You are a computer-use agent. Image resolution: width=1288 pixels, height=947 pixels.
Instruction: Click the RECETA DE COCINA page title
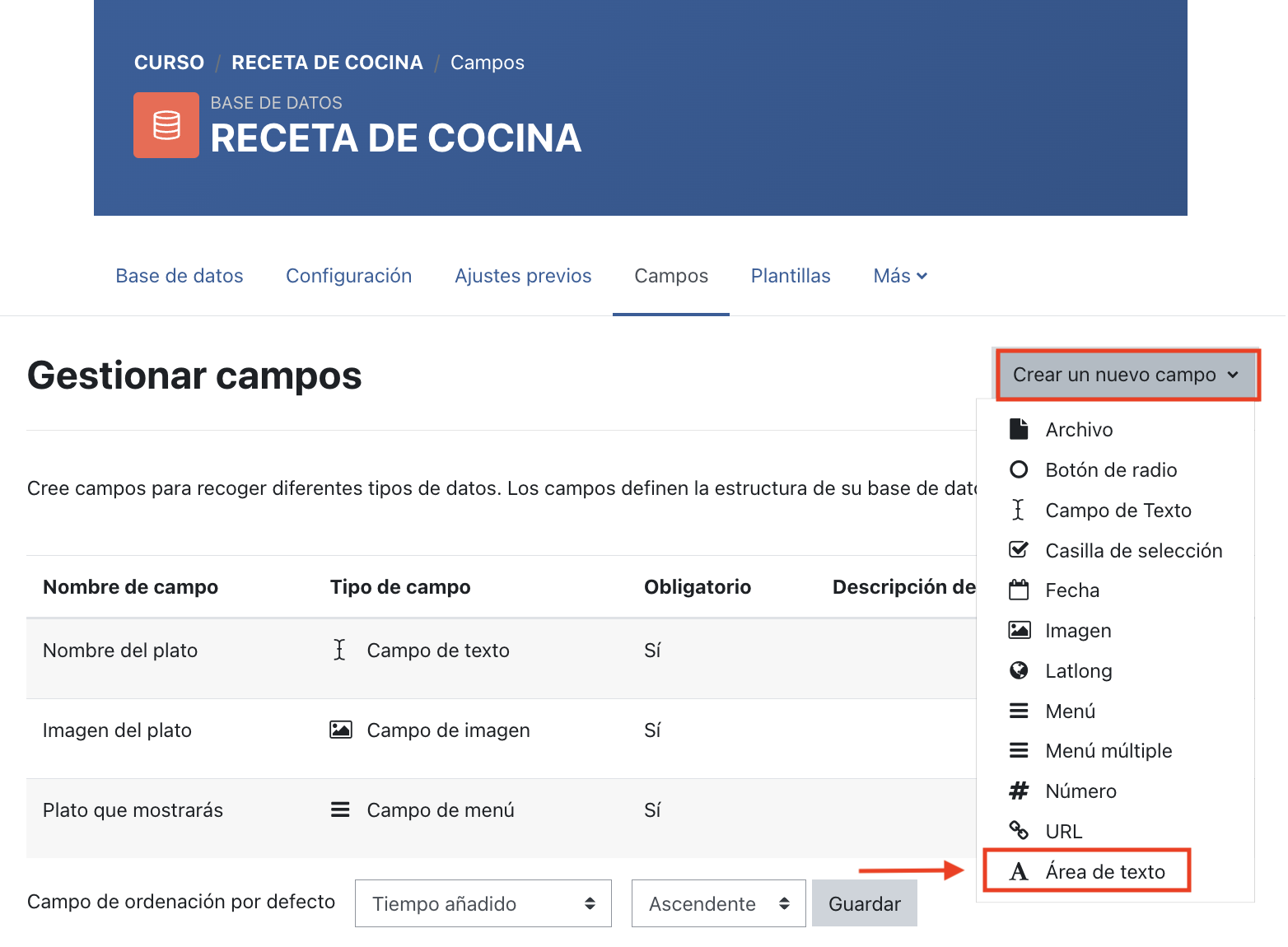[x=396, y=138]
